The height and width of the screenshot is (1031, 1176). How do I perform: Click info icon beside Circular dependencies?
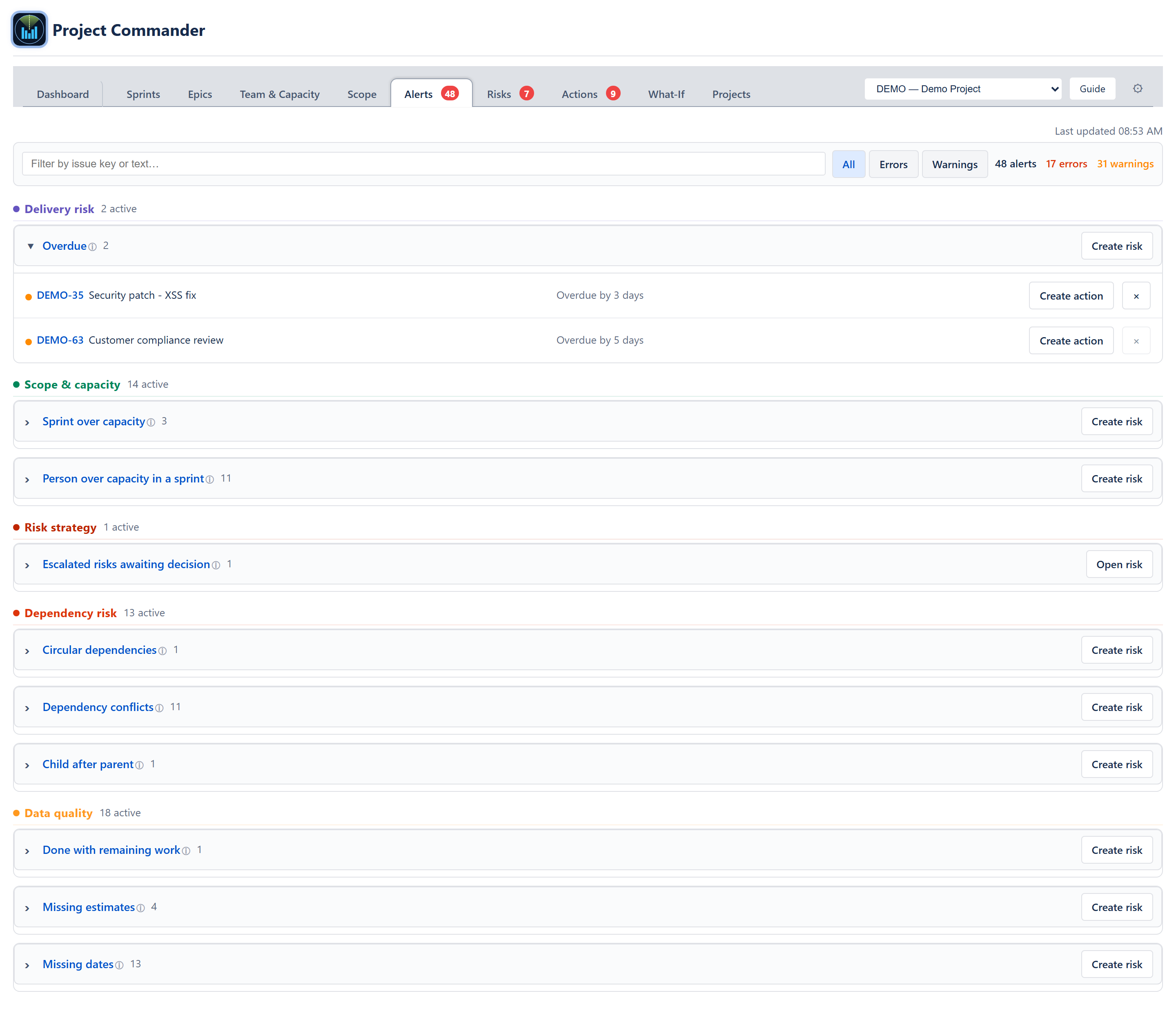point(162,651)
